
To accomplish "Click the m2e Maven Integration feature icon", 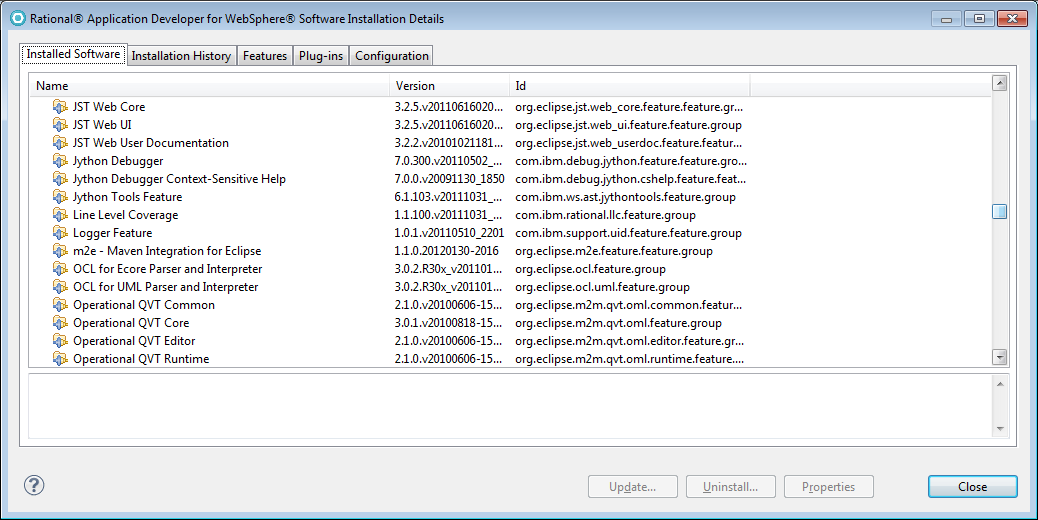I will click(60, 251).
